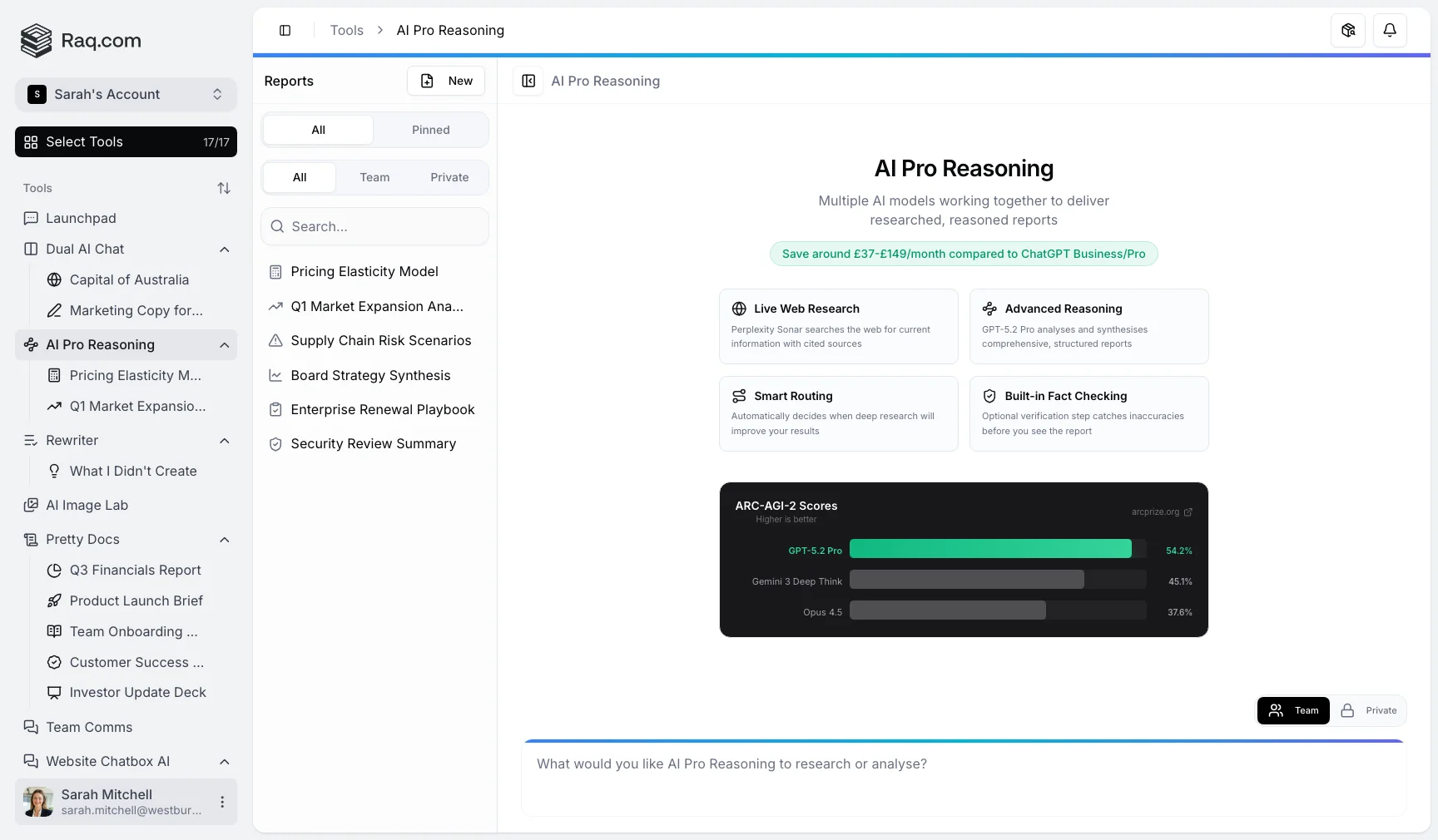Screen dimensions: 1438x840
Task: Click the New report button
Action: [446, 82]
